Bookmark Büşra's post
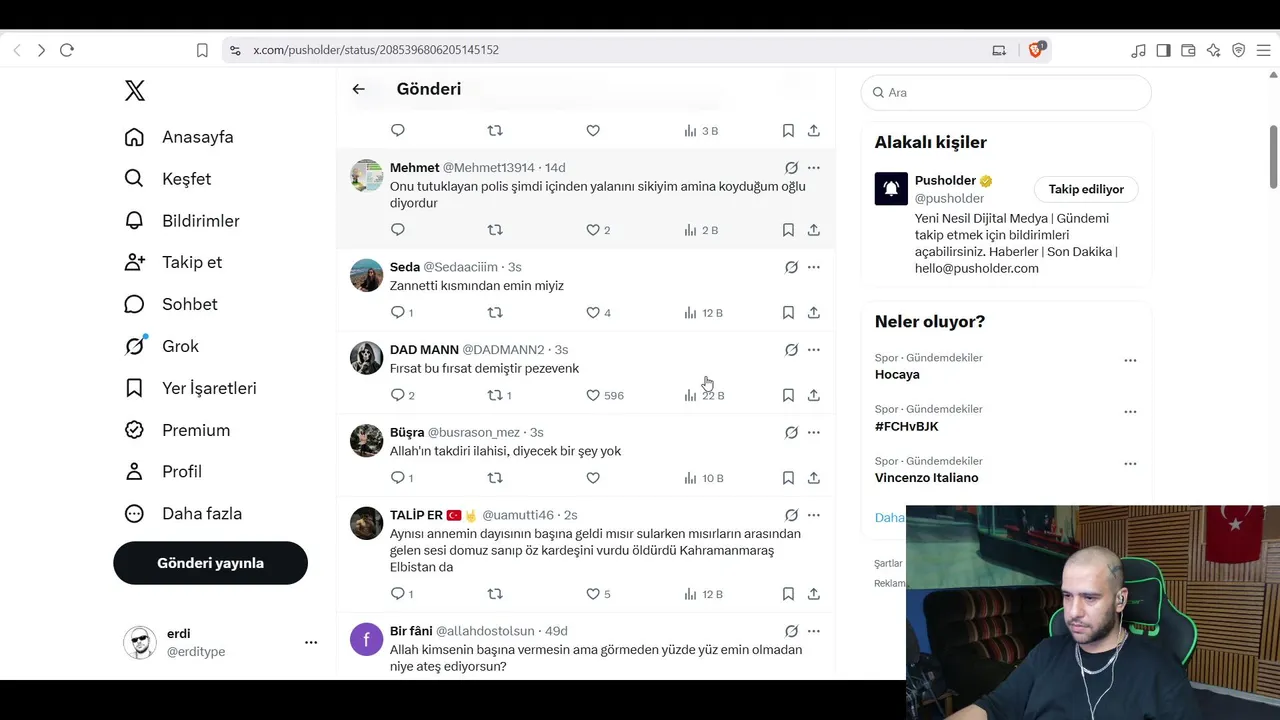Image resolution: width=1280 pixels, height=720 pixels. [788, 478]
